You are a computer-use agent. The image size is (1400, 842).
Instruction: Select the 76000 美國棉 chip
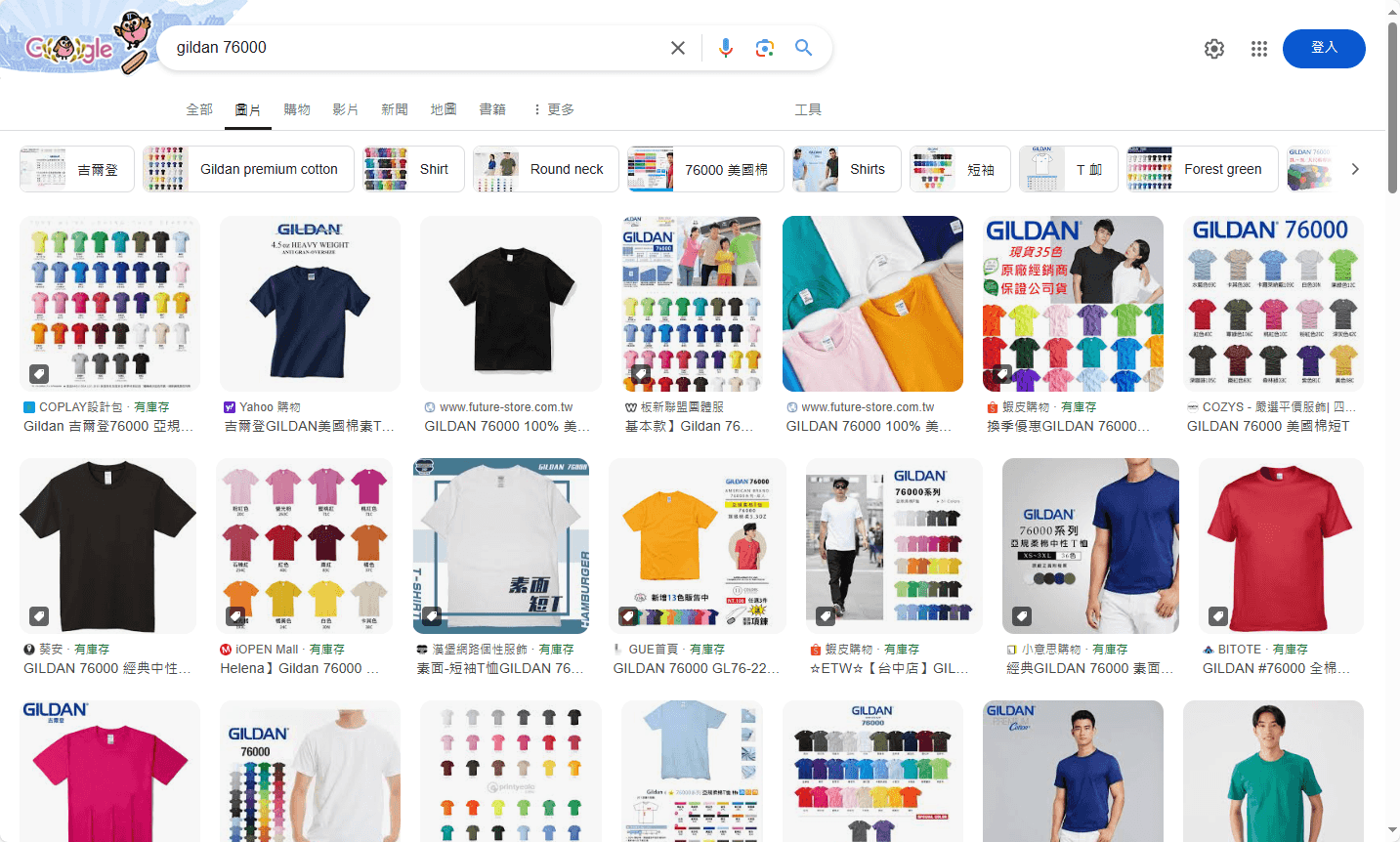click(x=705, y=169)
